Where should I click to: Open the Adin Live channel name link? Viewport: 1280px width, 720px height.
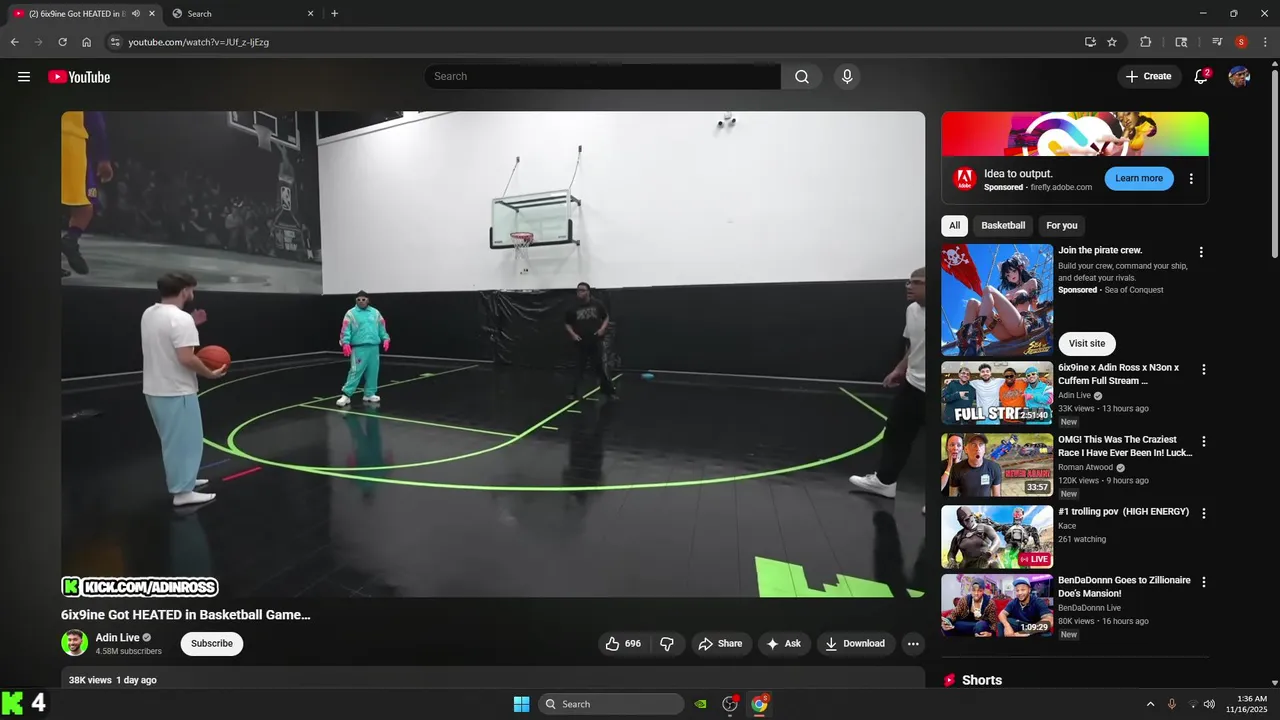(x=118, y=638)
